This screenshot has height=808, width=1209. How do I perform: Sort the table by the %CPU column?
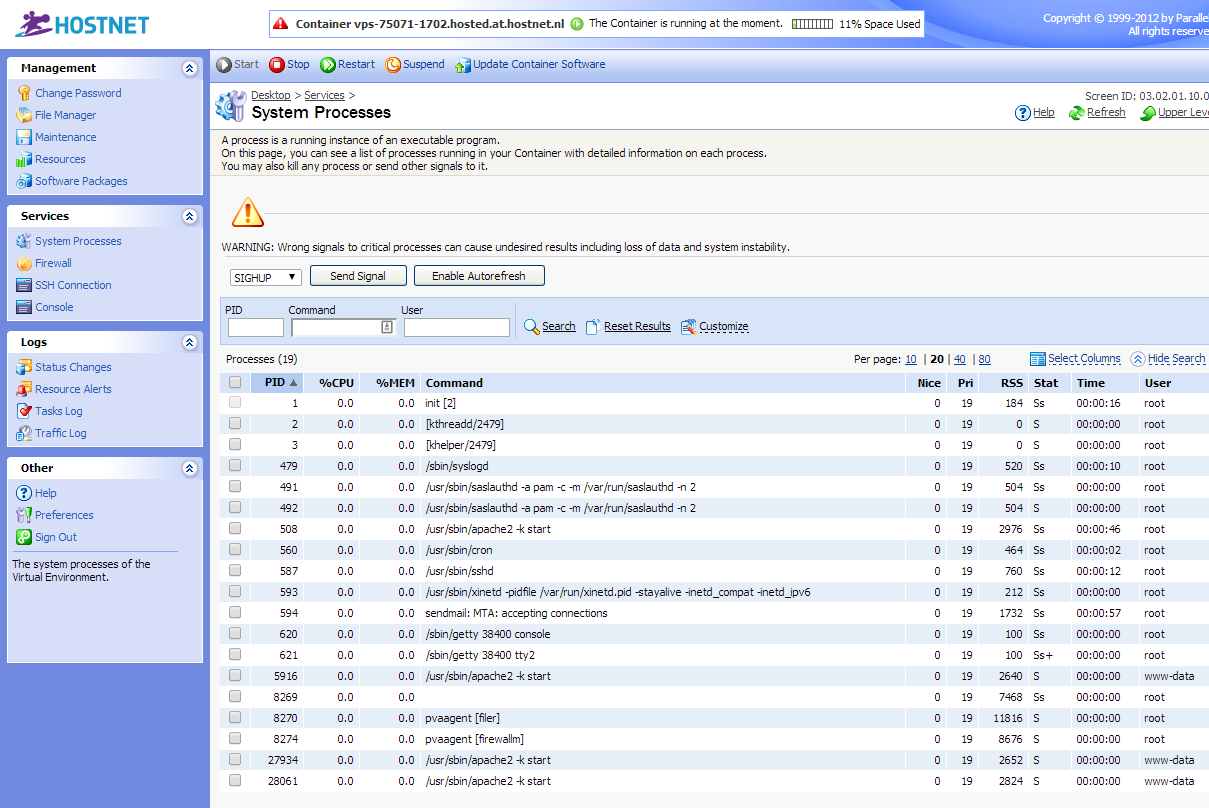coord(336,382)
